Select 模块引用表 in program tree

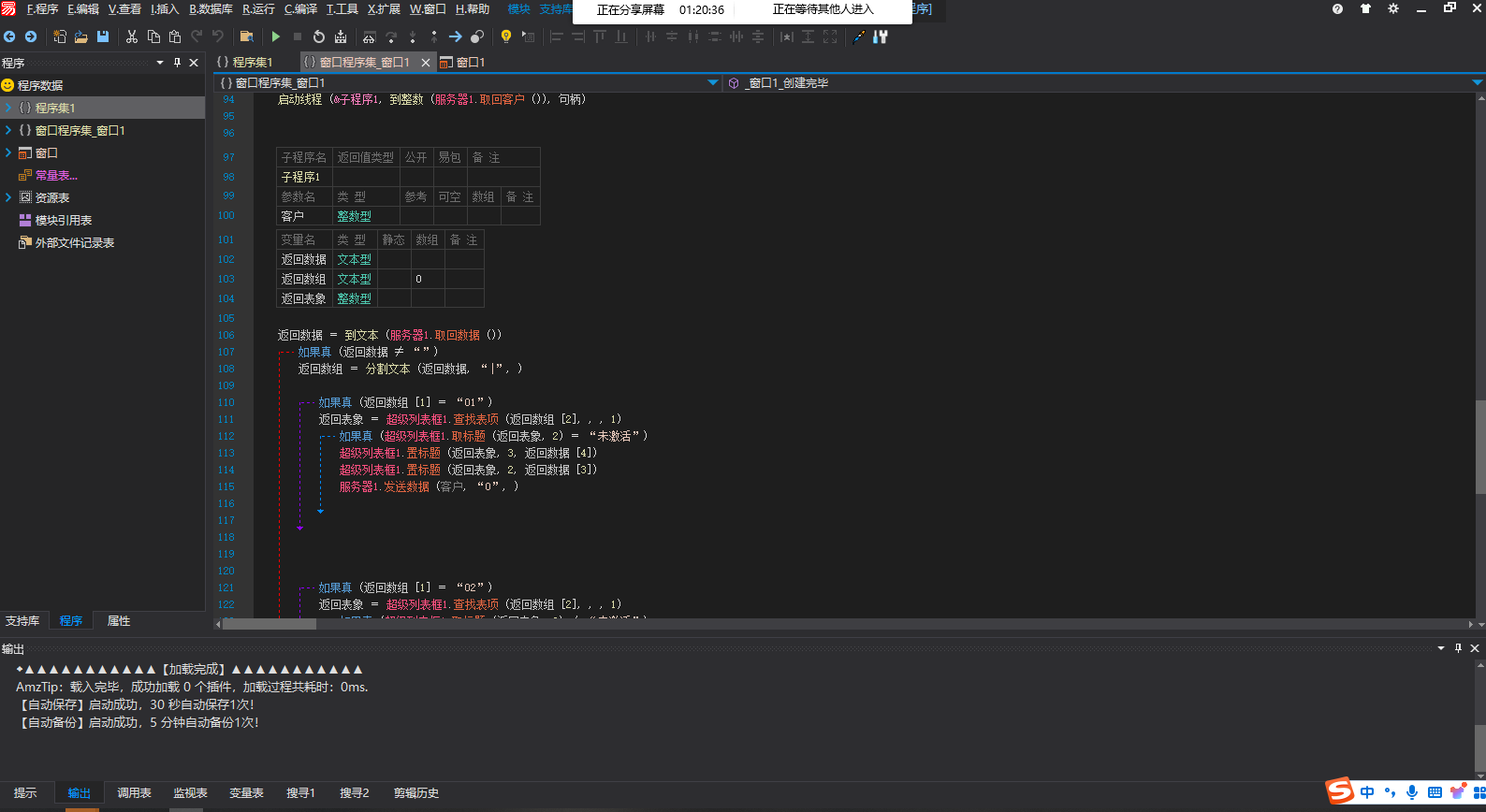[63, 220]
